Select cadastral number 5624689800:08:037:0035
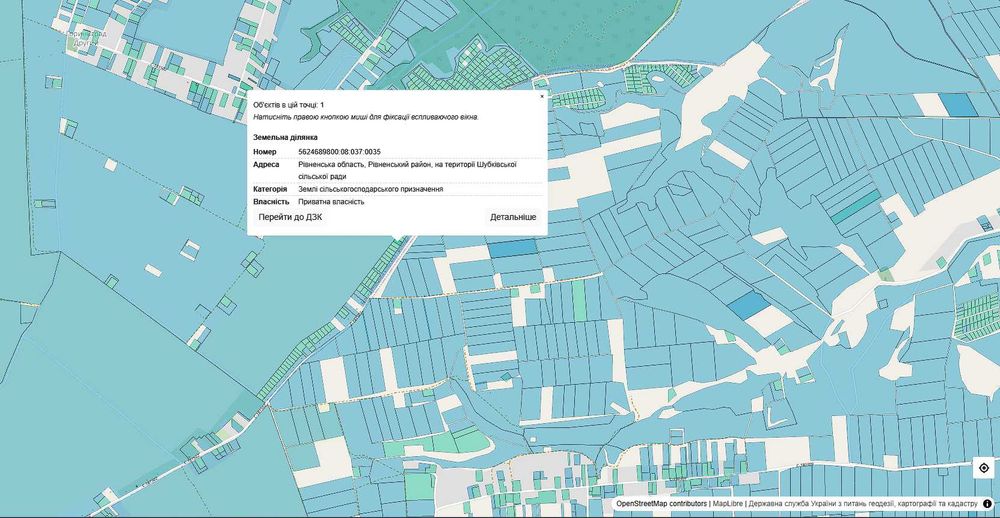The image size is (1000, 518). pyautogui.click(x=339, y=152)
